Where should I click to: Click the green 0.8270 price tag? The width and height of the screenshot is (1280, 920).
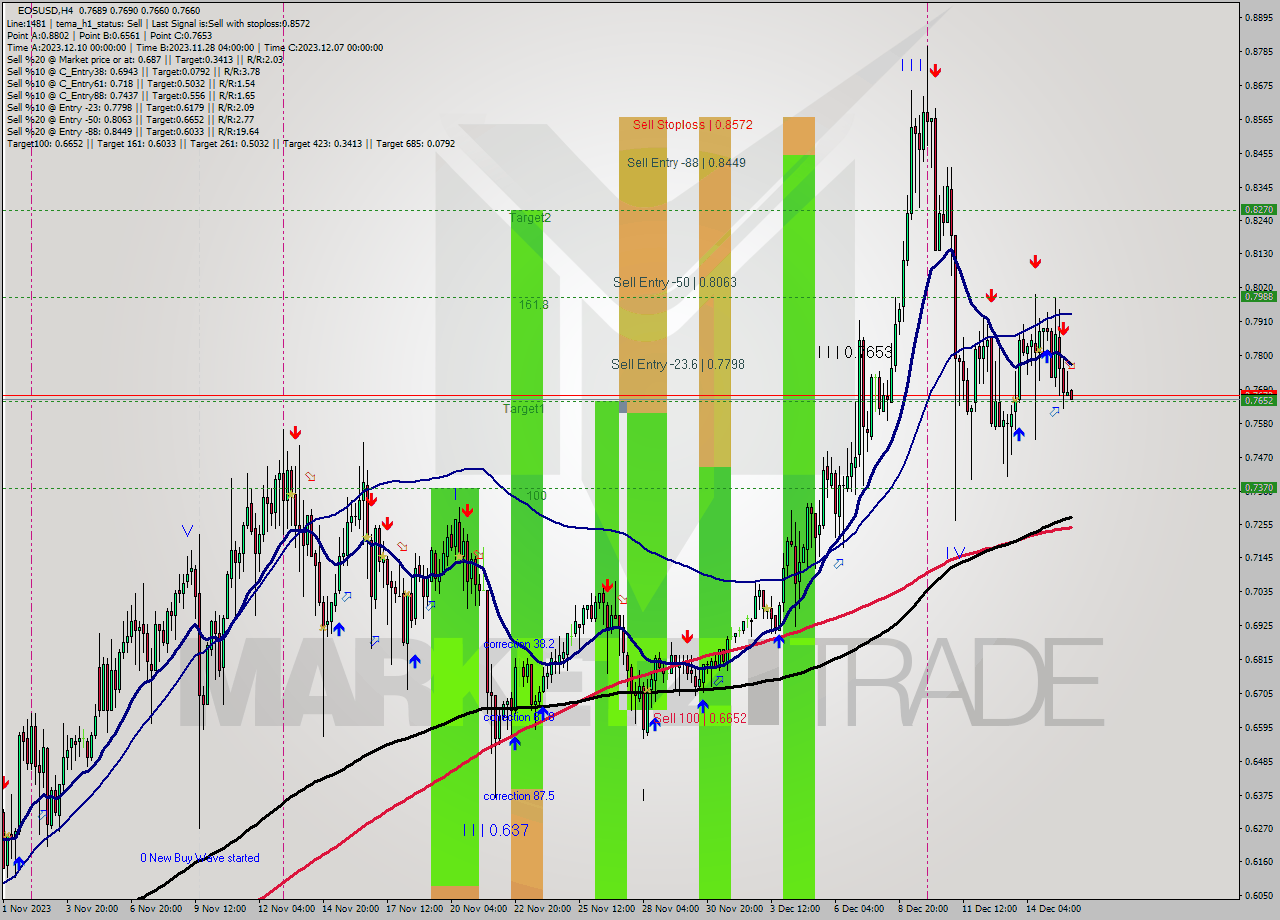(1258, 210)
